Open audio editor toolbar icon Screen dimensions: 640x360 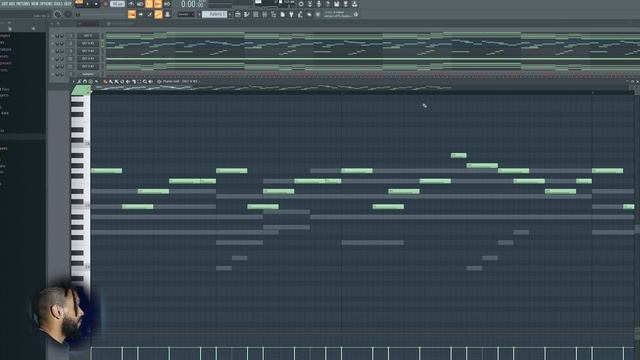pyautogui.click(x=310, y=4)
